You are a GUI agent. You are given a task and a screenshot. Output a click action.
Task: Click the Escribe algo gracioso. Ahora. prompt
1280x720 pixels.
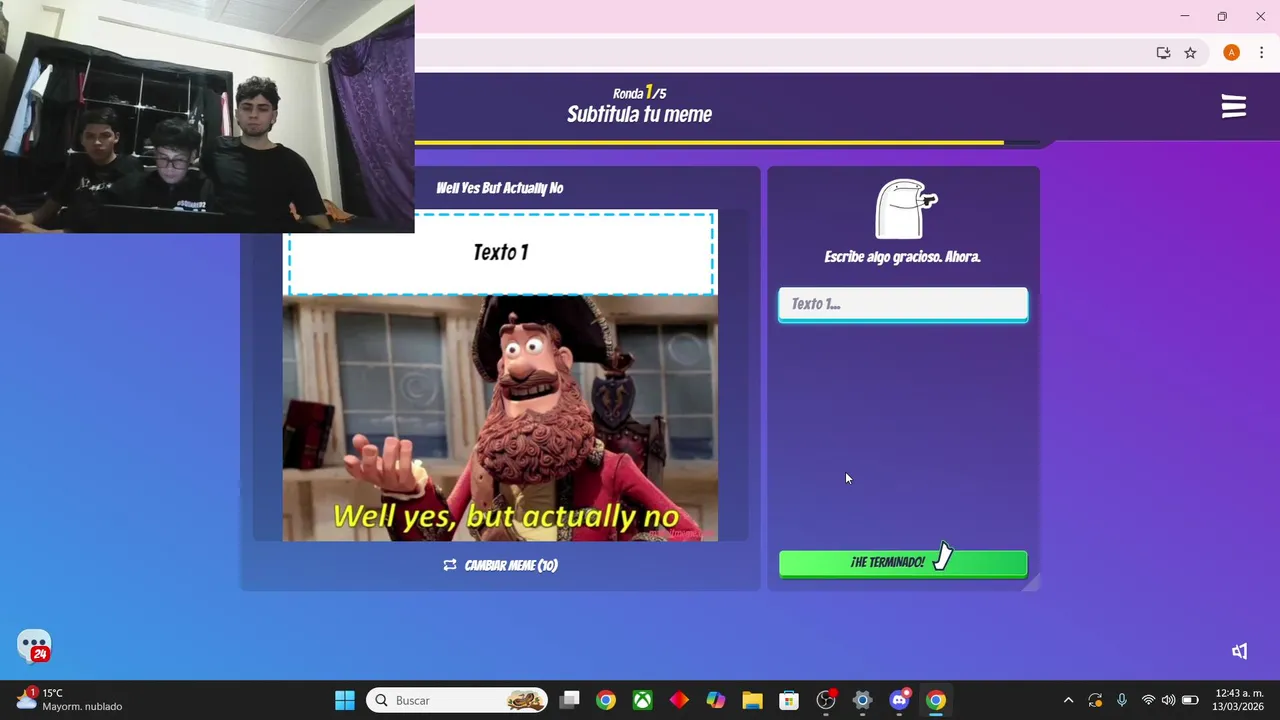coord(903,257)
